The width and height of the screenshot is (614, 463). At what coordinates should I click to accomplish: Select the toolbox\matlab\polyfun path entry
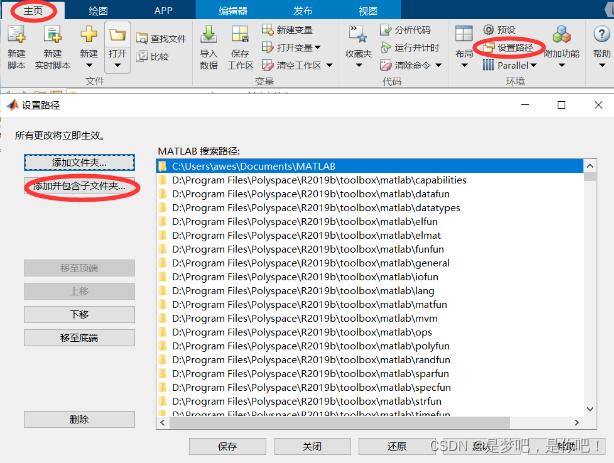click(370, 346)
